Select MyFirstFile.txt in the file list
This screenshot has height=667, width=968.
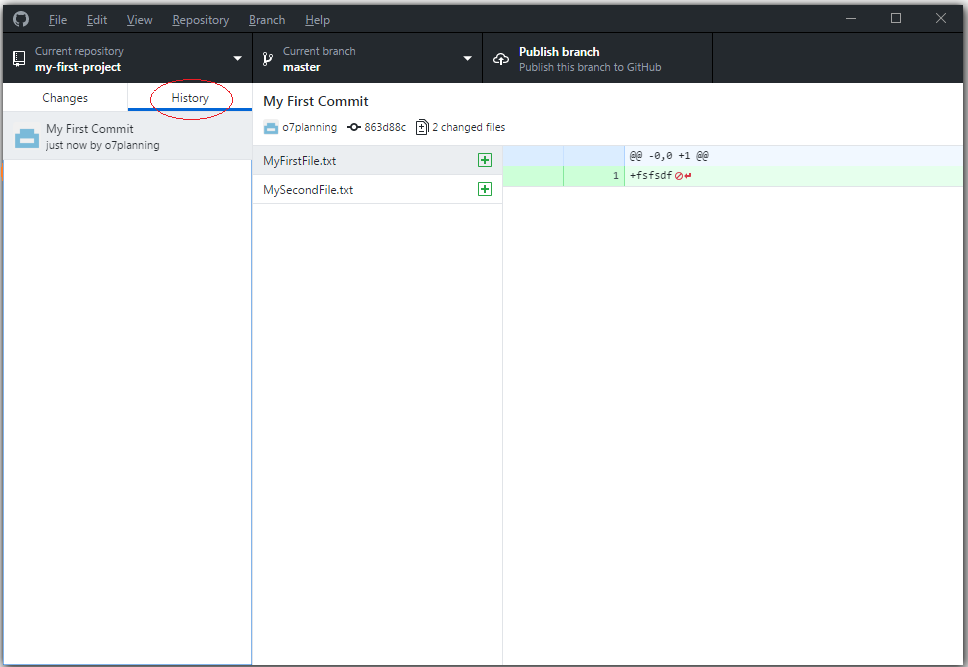[x=377, y=161]
